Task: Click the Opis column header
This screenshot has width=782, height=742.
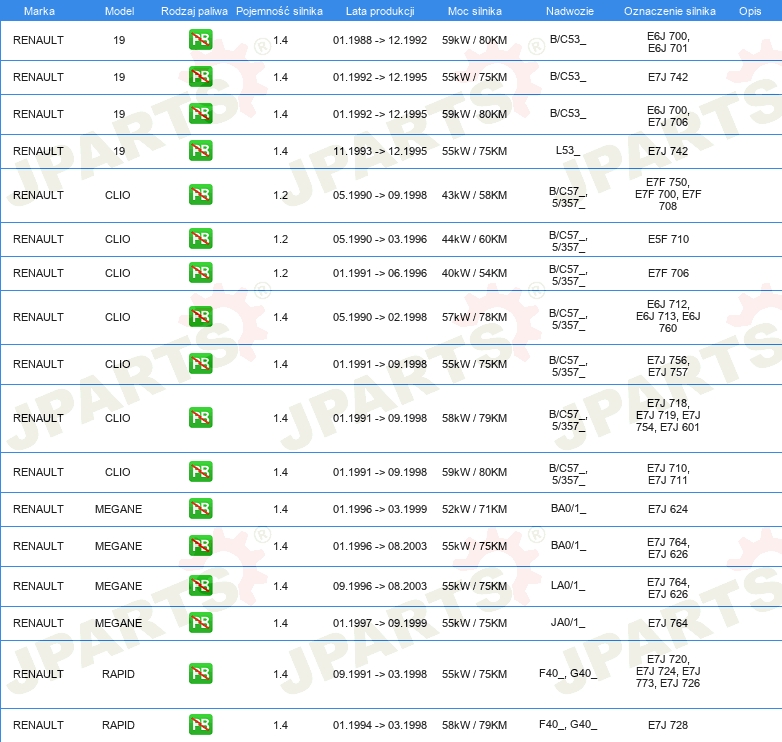Action: [x=750, y=11]
